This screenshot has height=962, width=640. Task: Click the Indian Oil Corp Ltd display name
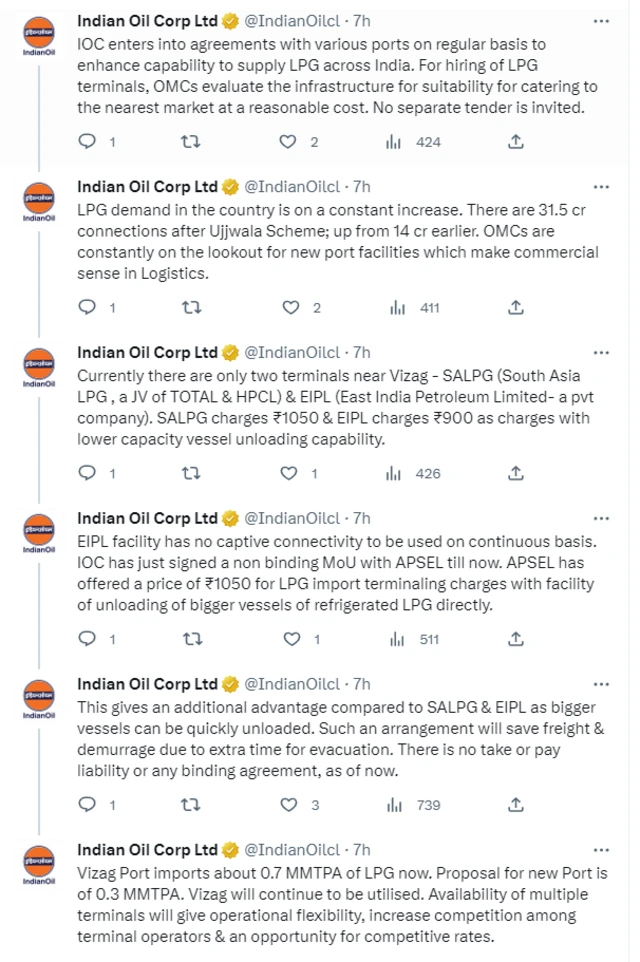point(145,19)
